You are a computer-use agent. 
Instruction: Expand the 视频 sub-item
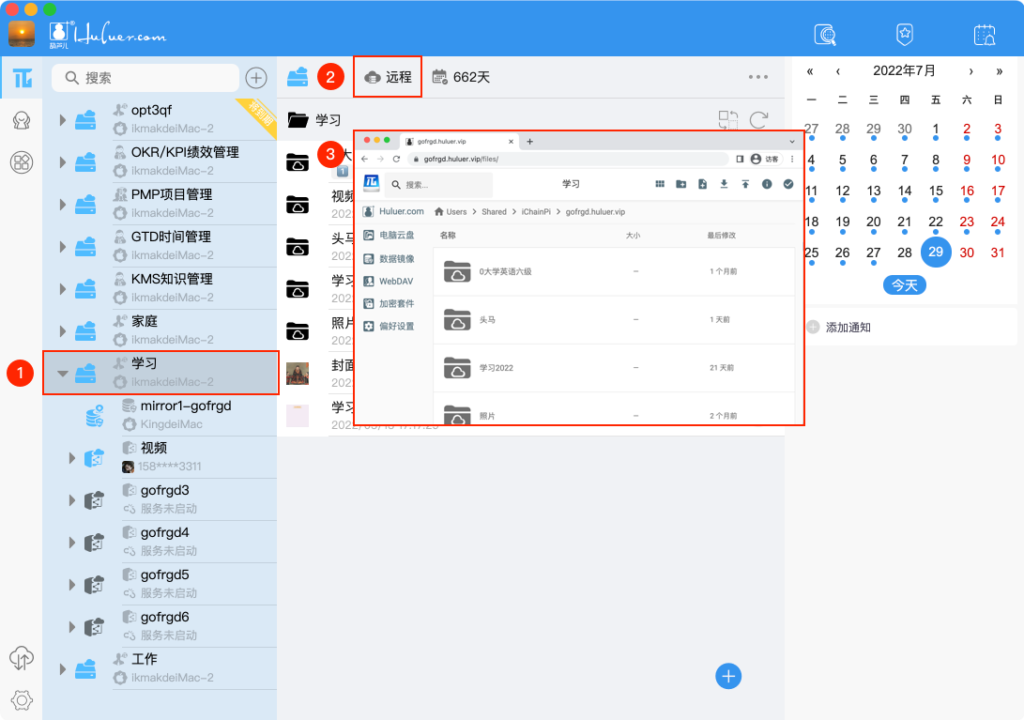(x=72, y=458)
